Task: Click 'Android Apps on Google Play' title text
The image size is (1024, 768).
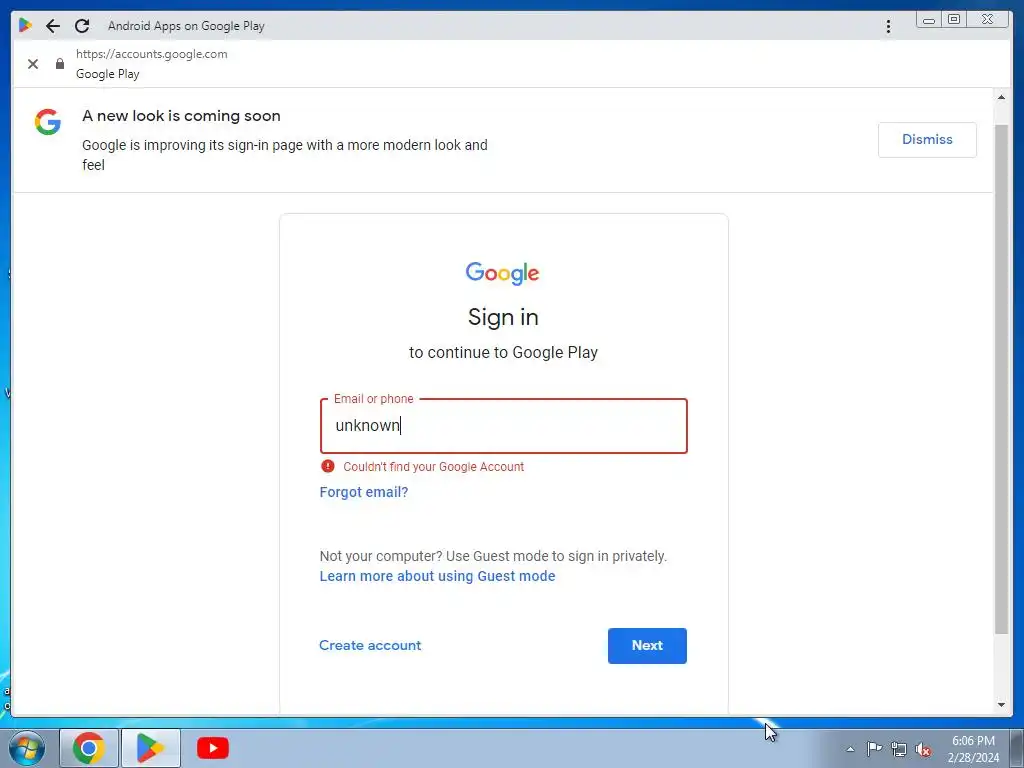Action: pos(186,26)
